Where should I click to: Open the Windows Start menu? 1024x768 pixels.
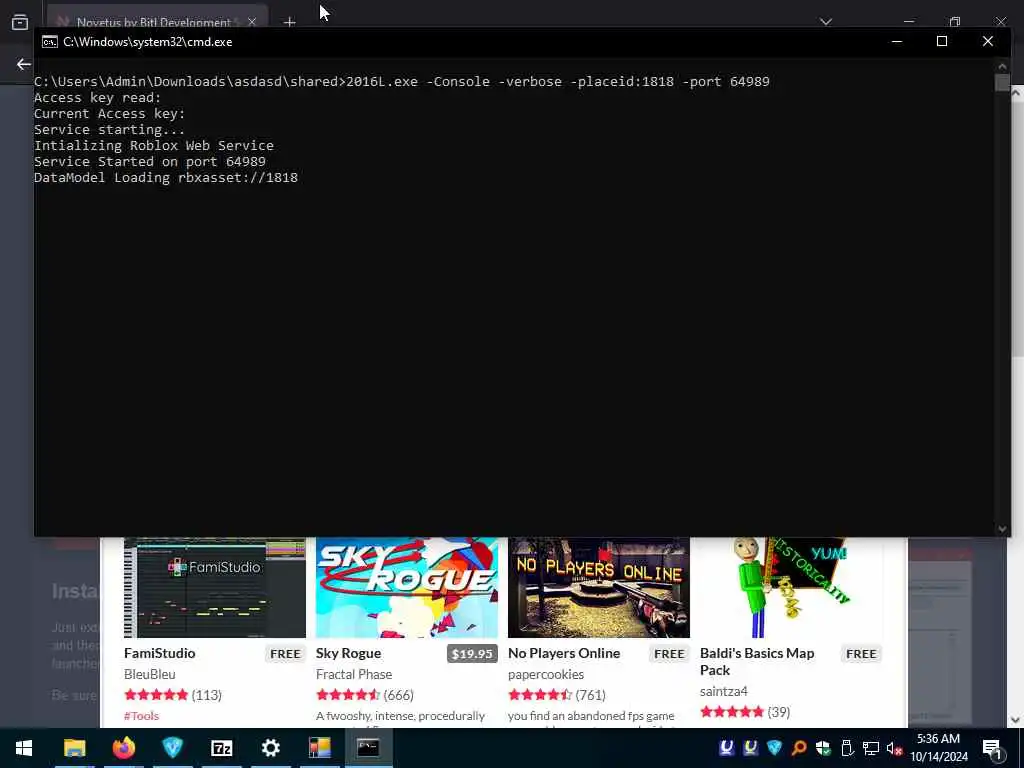(x=24, y=748)
